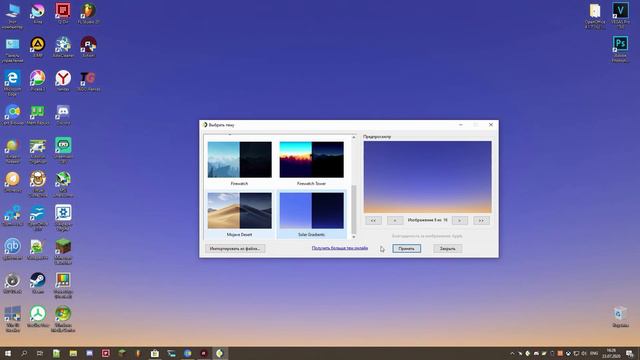Screen dimensions: 640x360
Task: Select the OpenOffice folder on desktop
Action: (595, 16)
